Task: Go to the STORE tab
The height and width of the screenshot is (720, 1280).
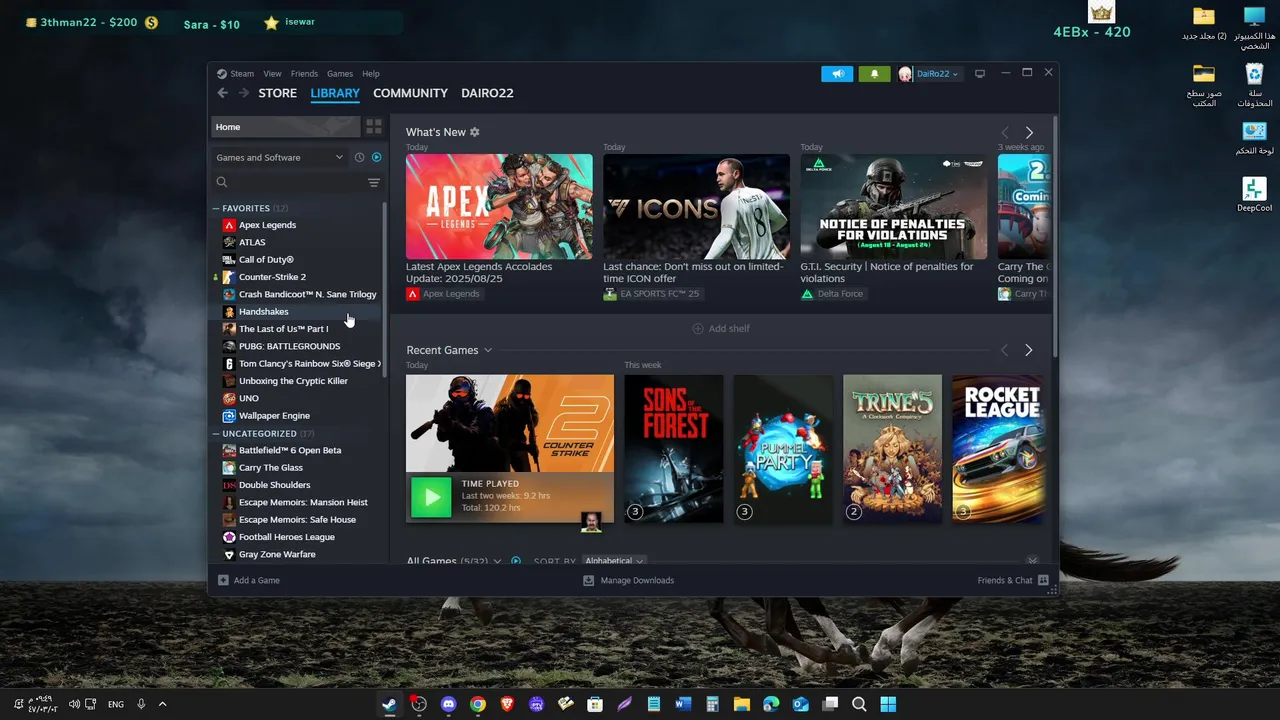Action: pyautogui.click(x=278, y=93)
